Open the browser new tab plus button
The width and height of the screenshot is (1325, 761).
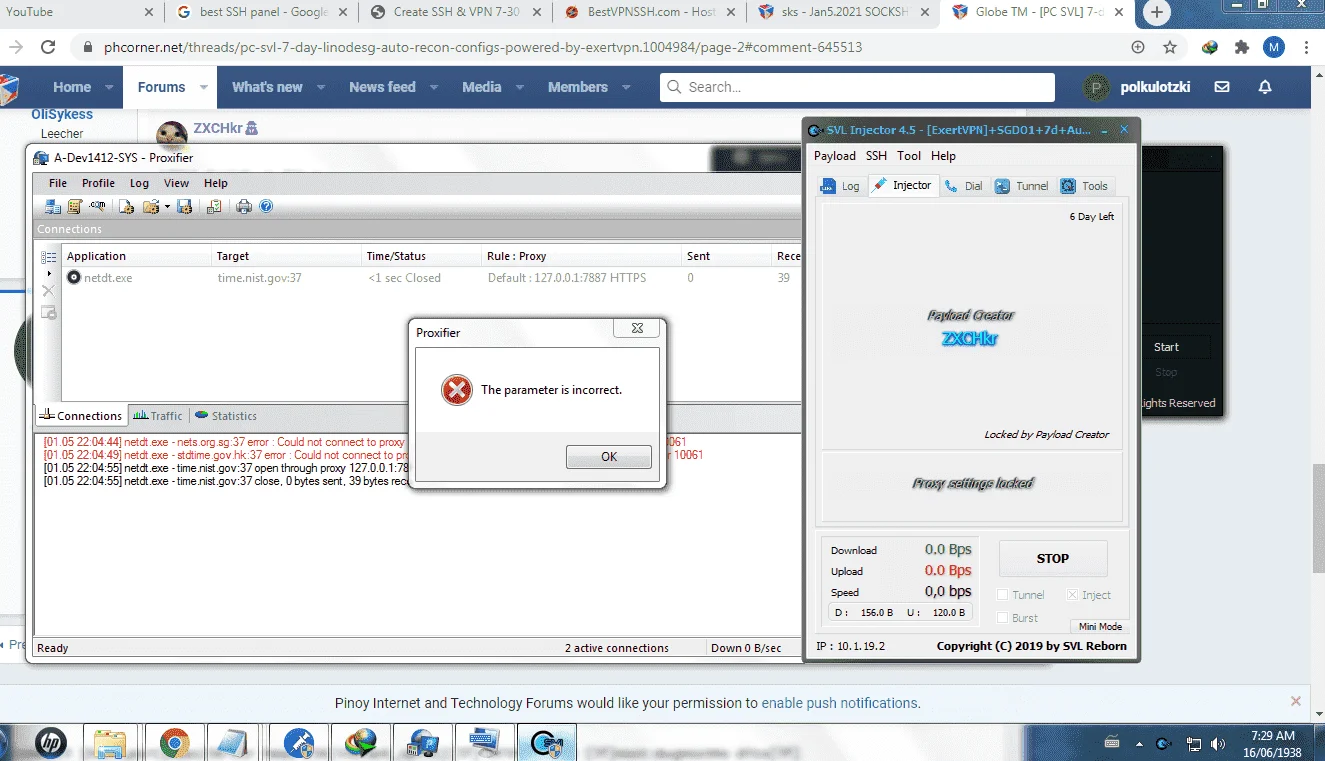(x=1158, y=13)
